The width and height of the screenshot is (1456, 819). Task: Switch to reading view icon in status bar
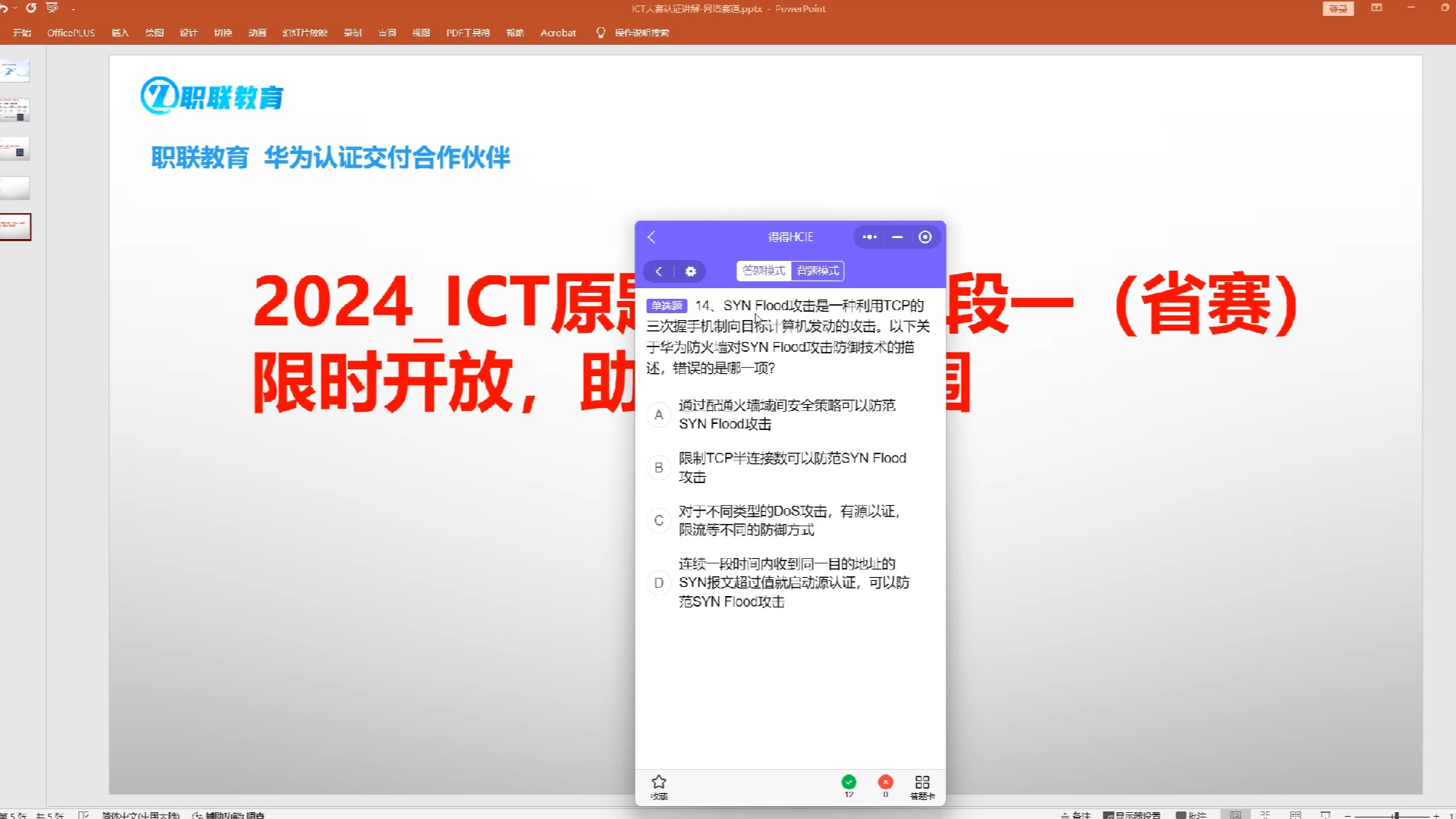point(1295,814)
